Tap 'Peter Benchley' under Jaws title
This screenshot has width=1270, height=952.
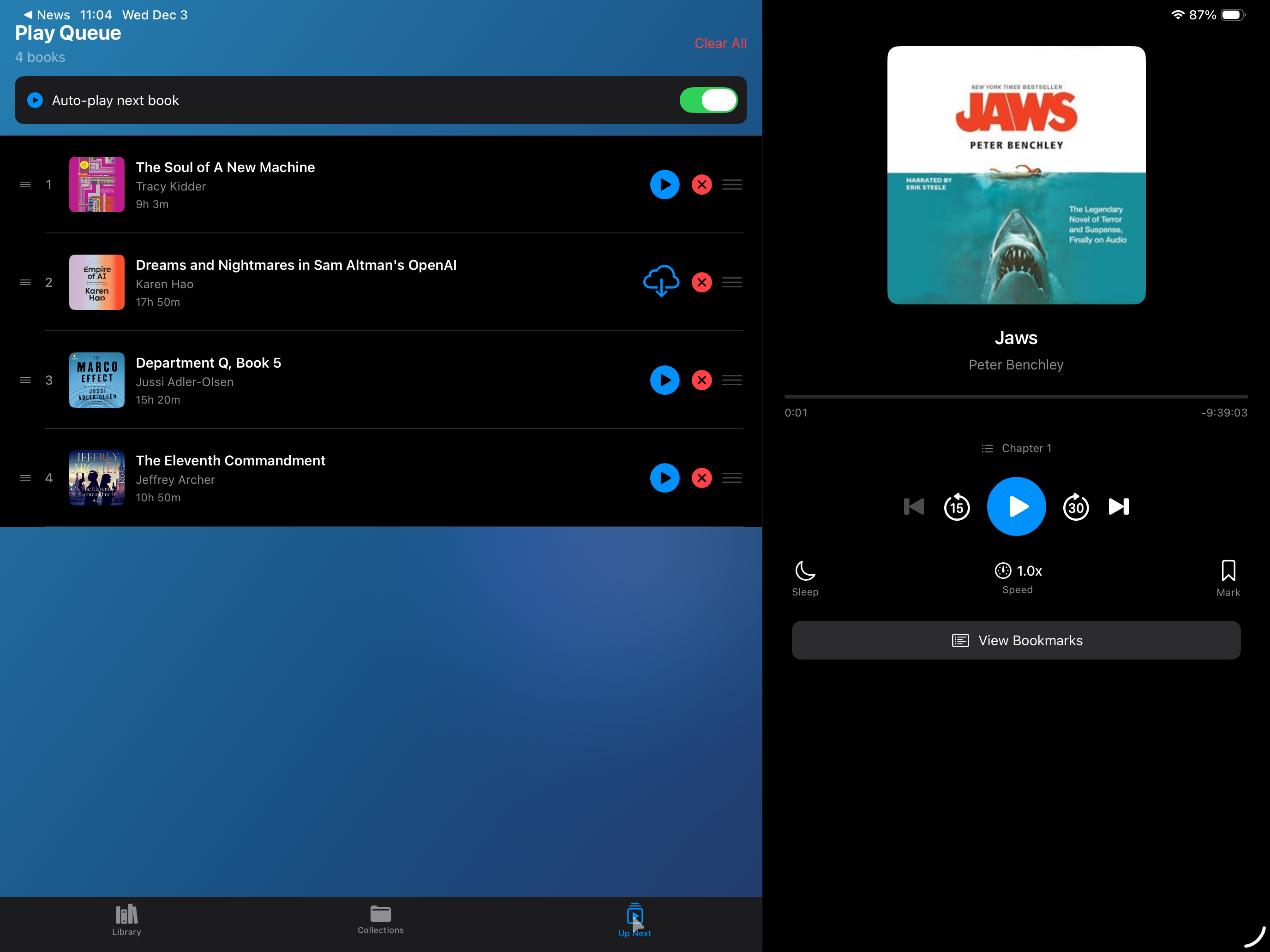point(1016,365)
